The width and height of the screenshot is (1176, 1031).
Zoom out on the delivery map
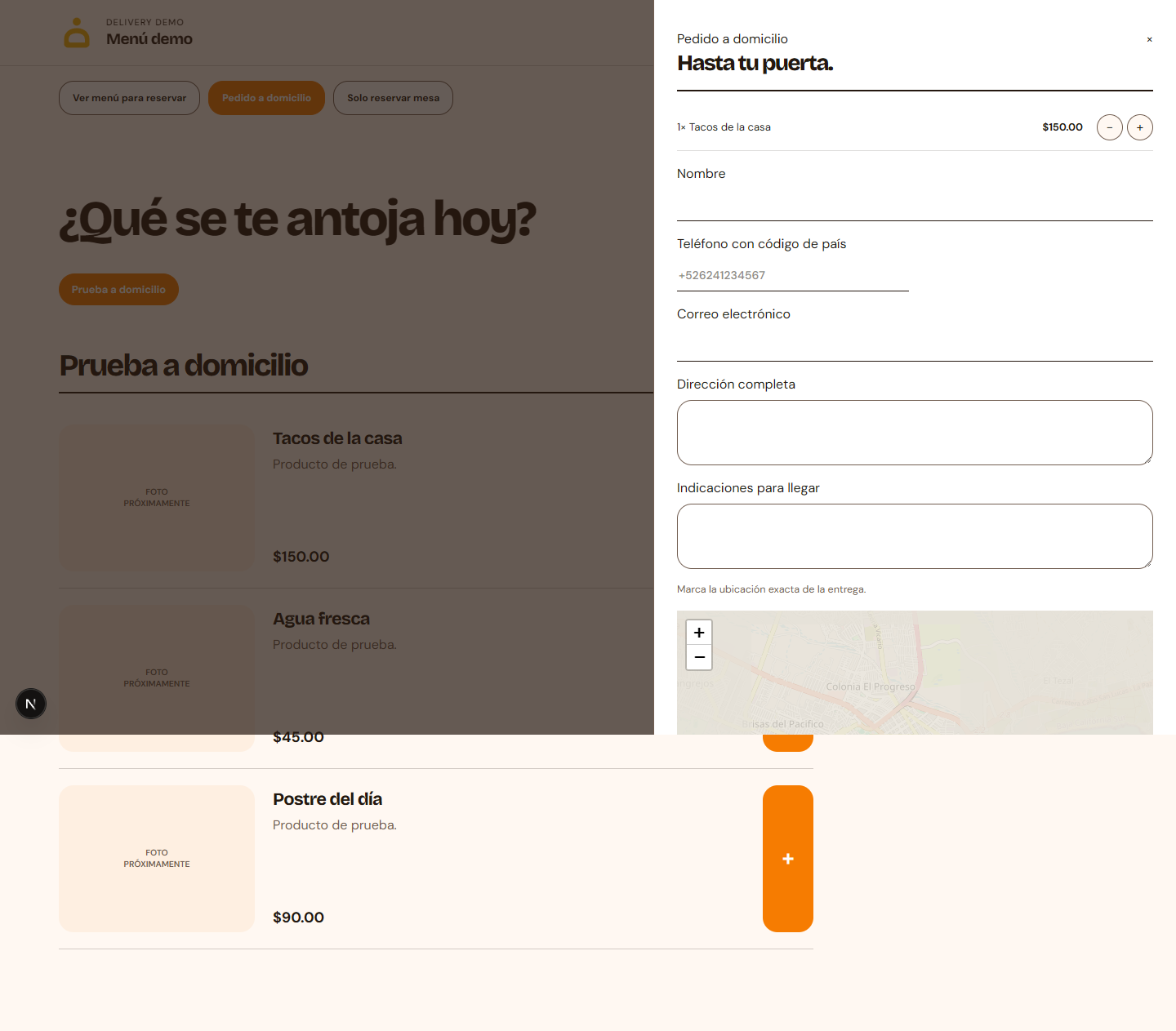pos(699,657)
